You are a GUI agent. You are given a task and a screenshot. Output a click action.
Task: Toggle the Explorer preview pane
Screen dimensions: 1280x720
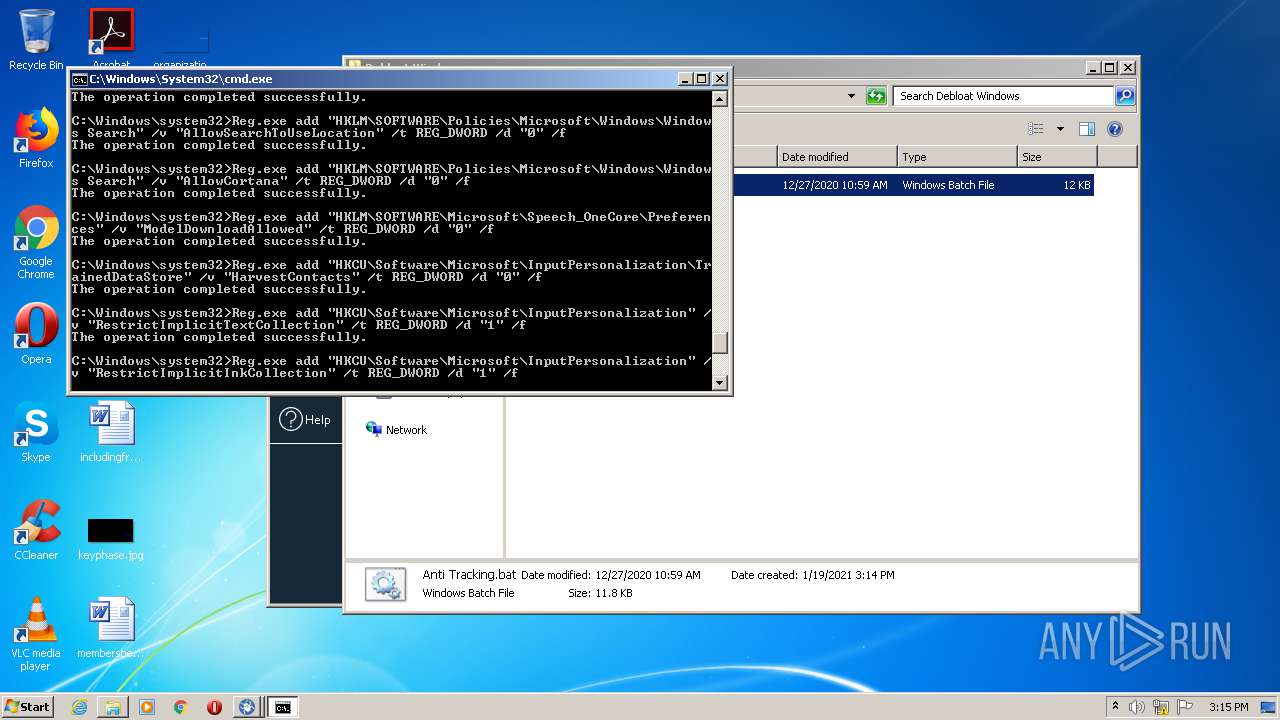[1087, 129]
